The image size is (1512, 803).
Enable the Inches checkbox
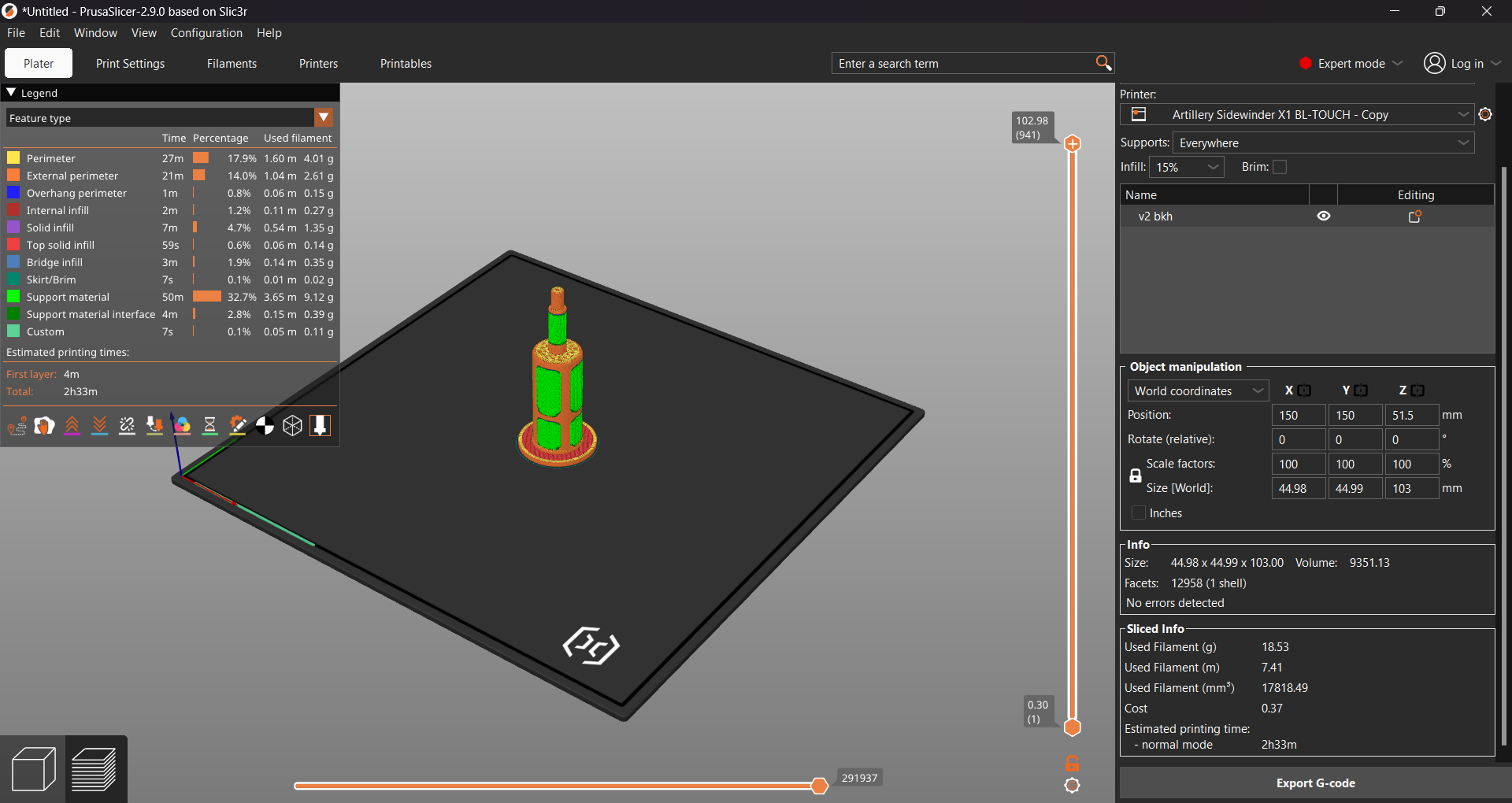click(x=1138, y=513)
